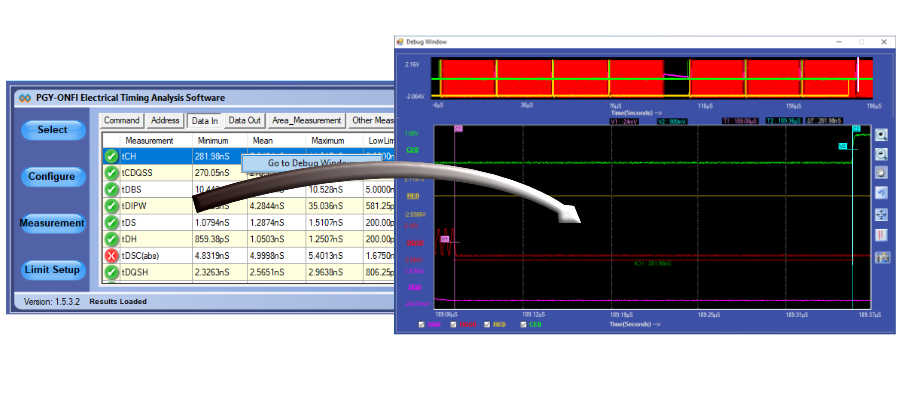Click the green pass icon for tDH
900x400 pixels.
pyautogui.click(x=112, y=239)
